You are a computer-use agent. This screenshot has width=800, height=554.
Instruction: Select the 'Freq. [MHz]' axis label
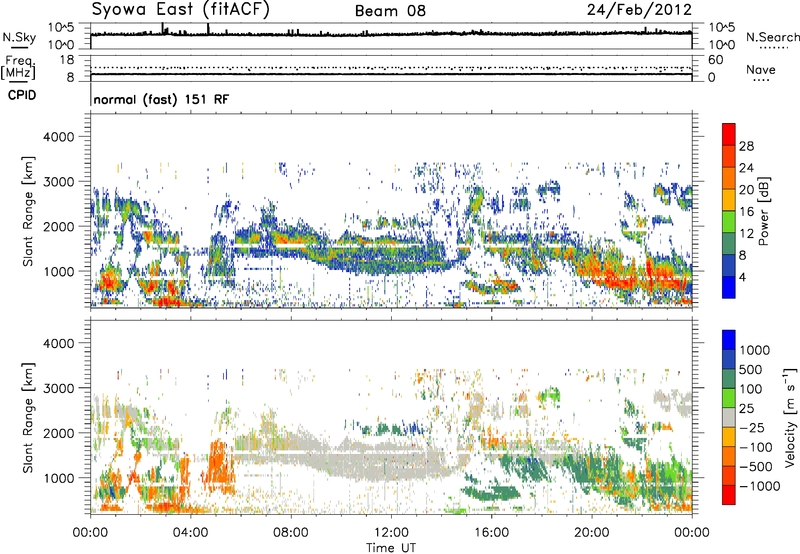click(x=18, y=68)
